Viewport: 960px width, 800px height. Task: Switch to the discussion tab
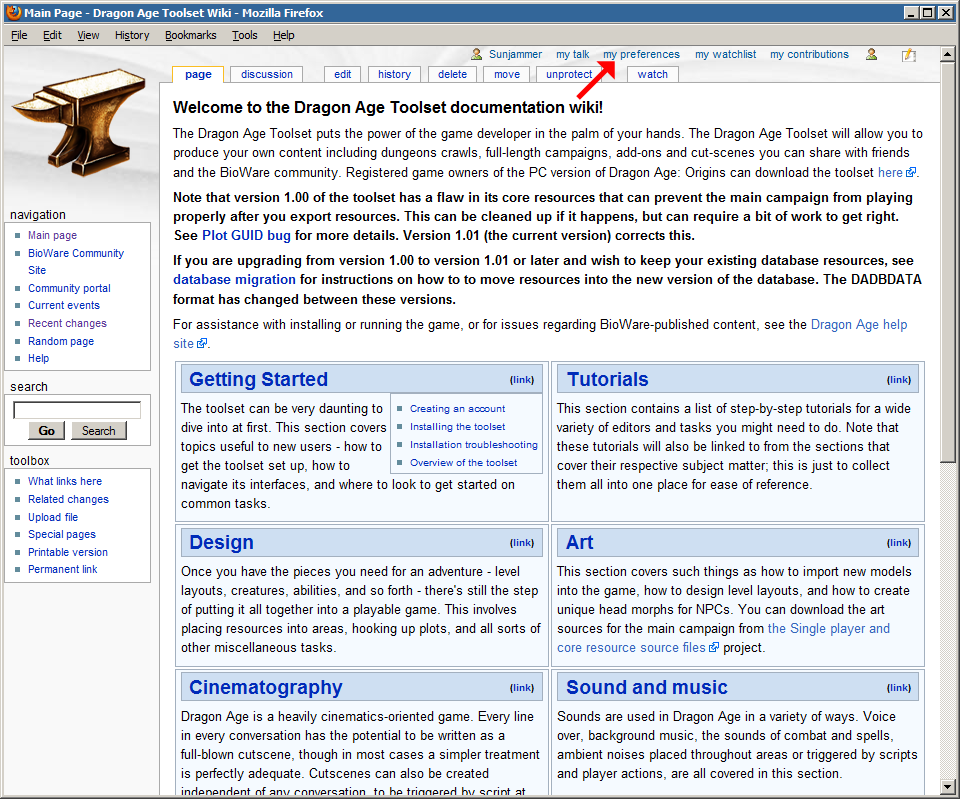coord(267,74)
